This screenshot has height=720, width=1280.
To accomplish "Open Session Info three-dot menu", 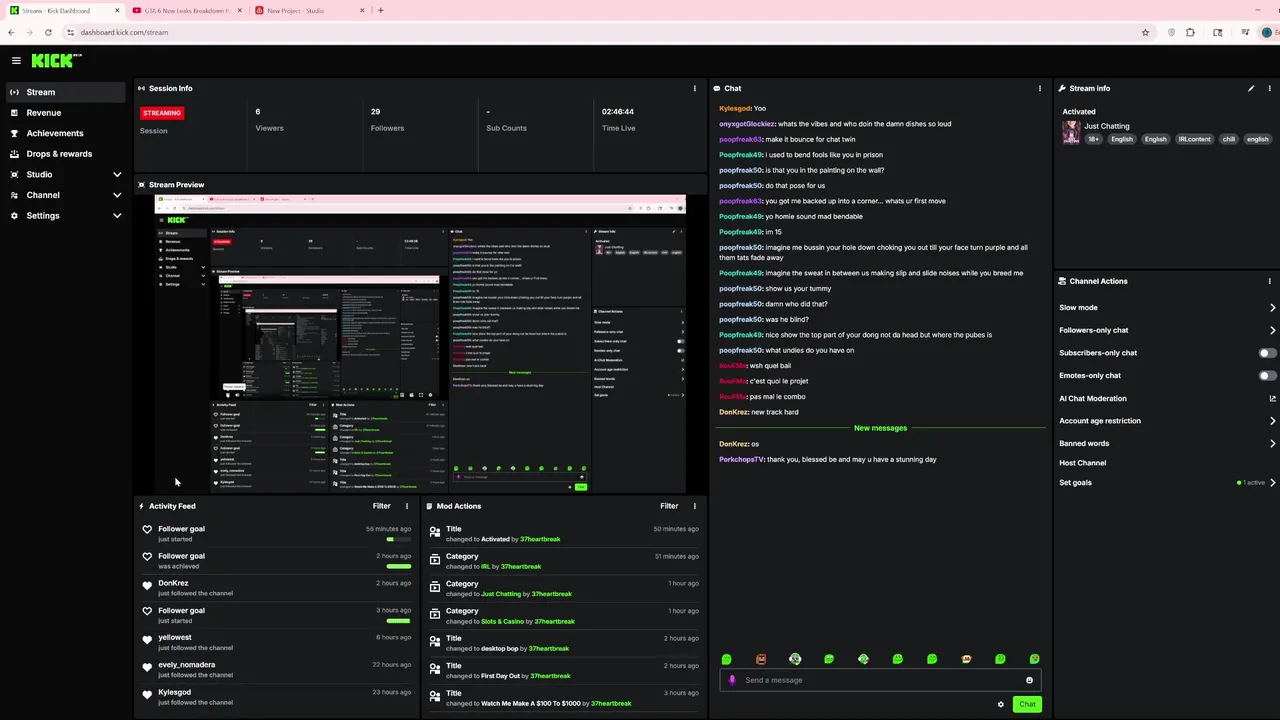I will tap(695, 88).
